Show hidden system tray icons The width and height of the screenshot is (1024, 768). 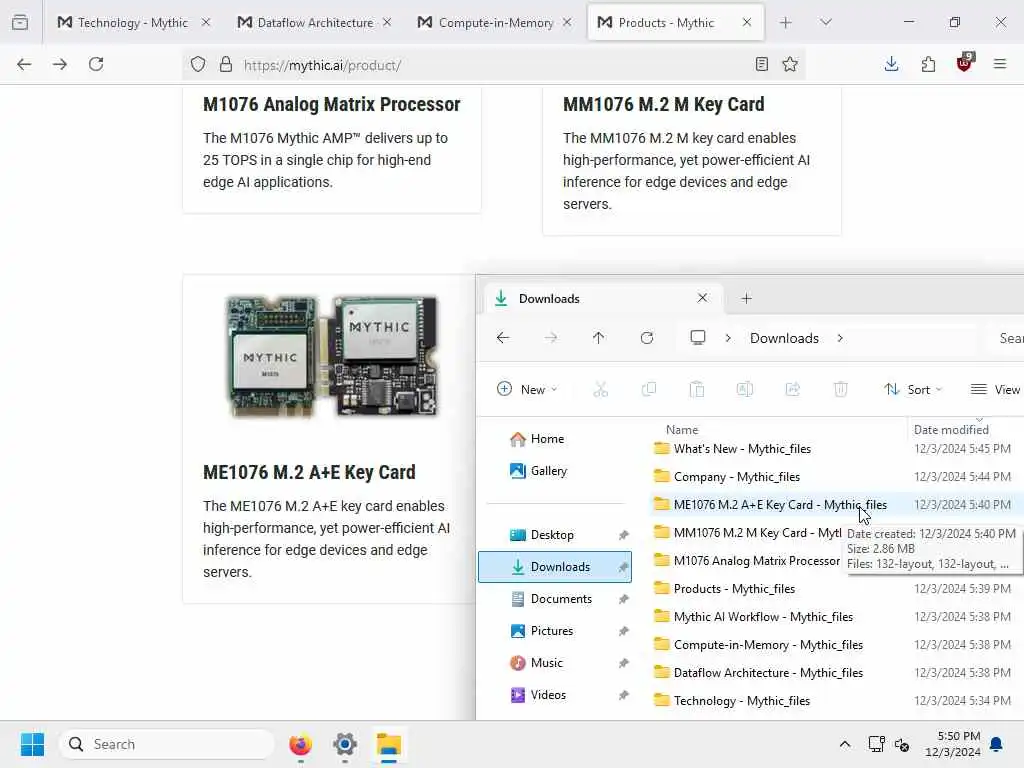(x=844, y=744)
